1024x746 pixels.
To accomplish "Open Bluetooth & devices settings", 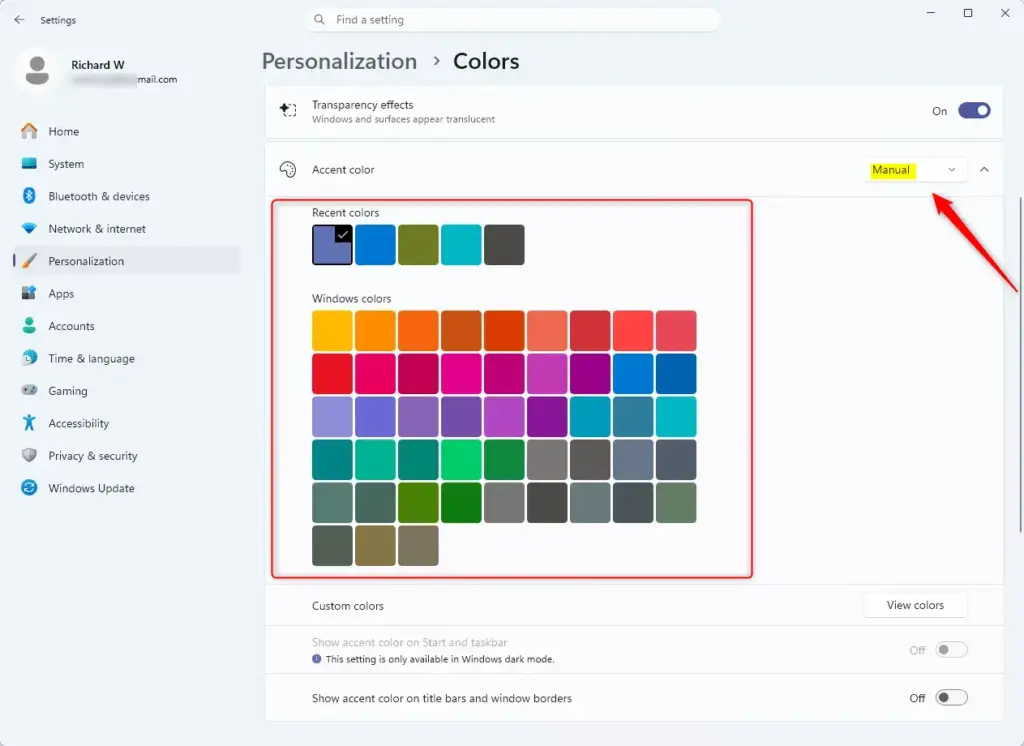I will (x=127, y=196).
